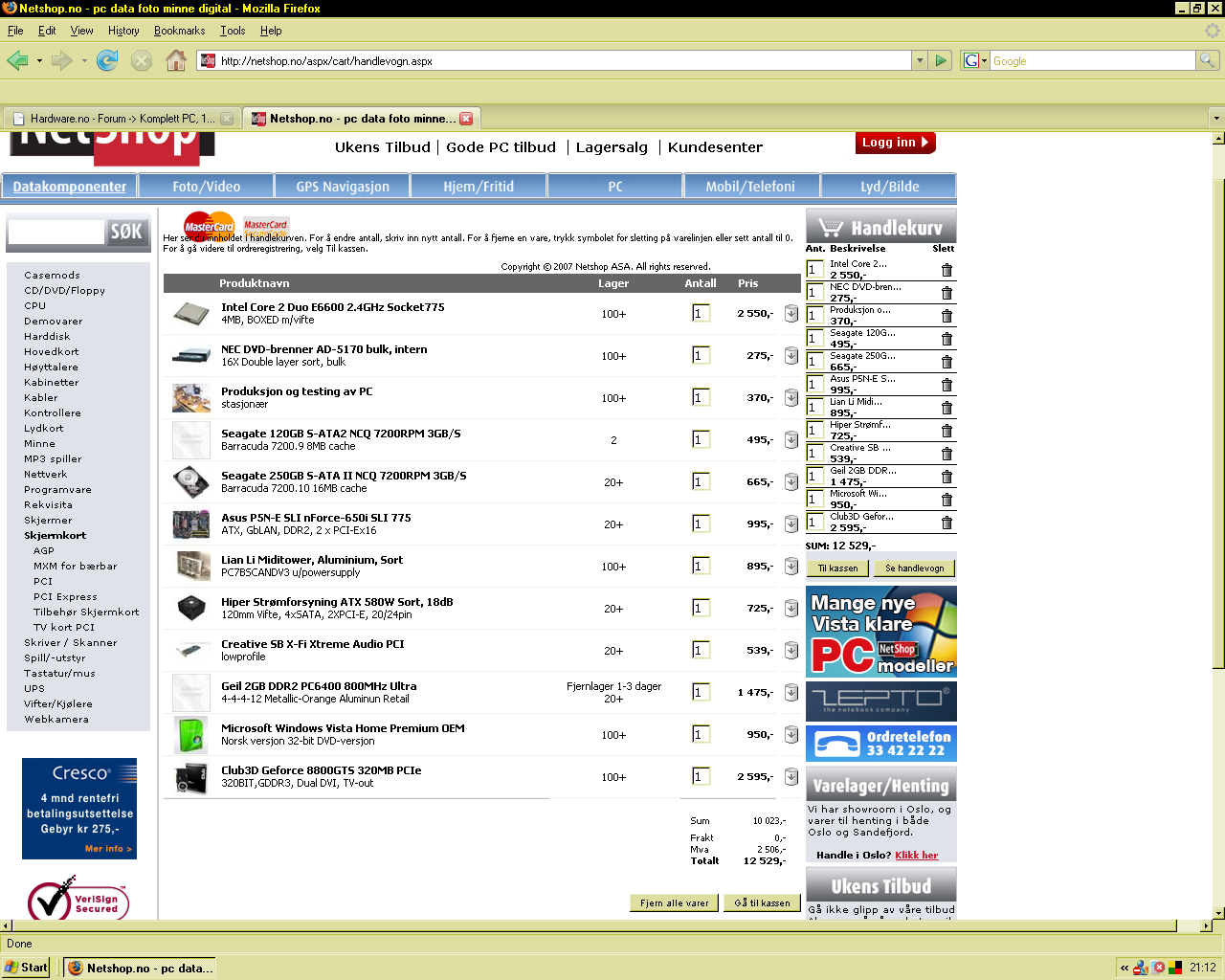
Task: Remove Hiper Strømforsyning row via delete icon
Action: (x=791, y=609)
